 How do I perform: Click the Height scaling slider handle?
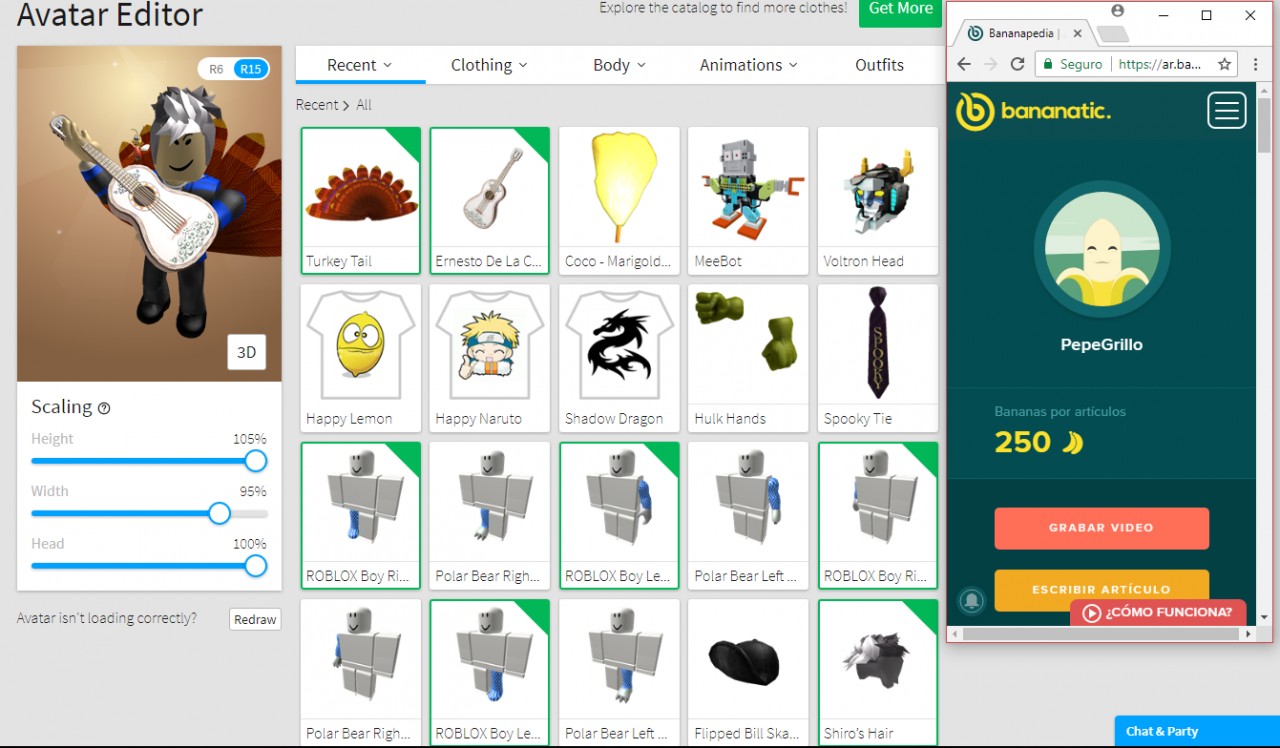click(256, 461)
